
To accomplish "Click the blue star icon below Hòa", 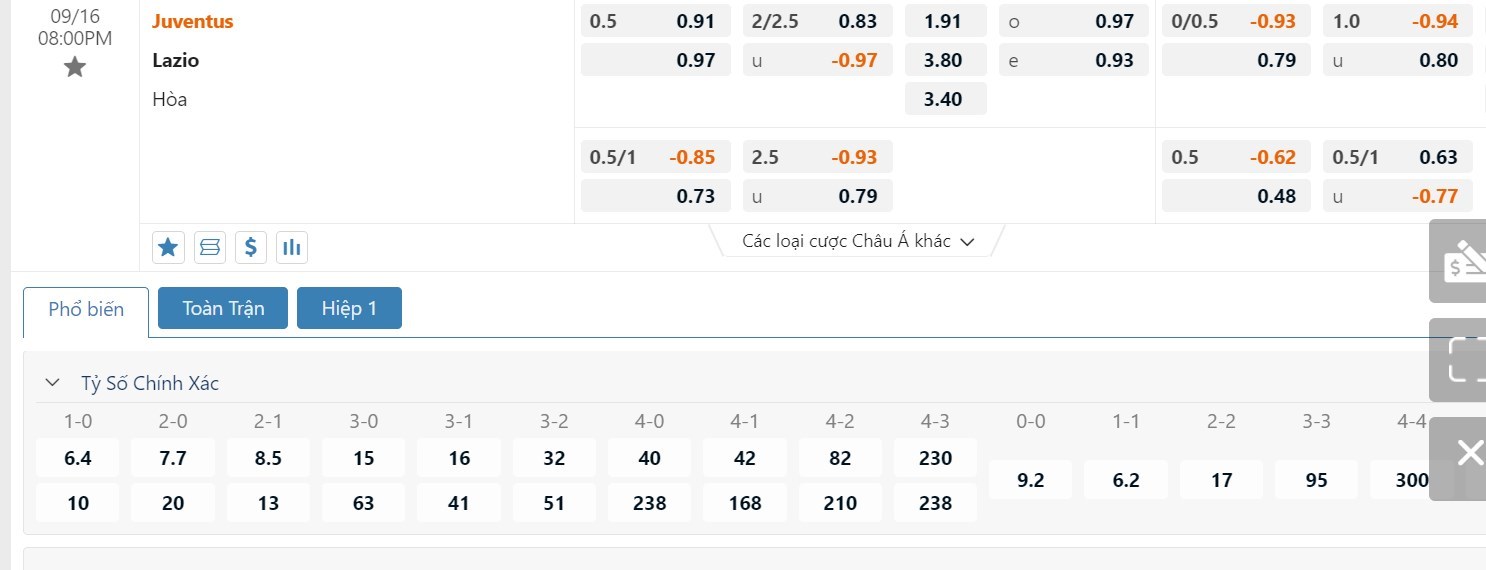I will click(x=168, y=247).
